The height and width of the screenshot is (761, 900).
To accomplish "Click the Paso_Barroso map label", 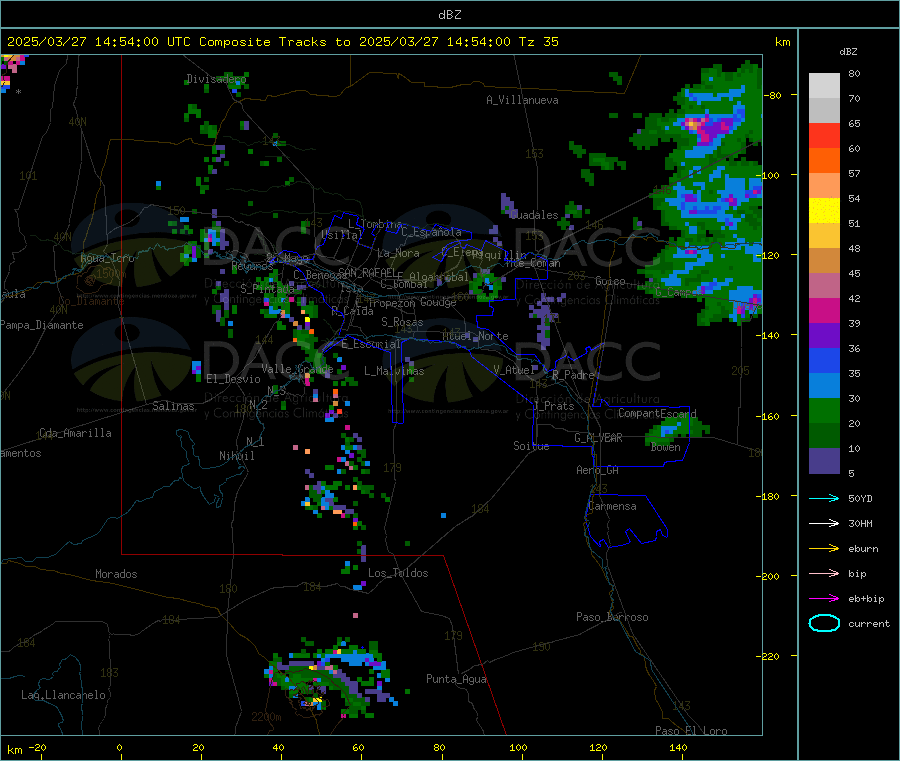I will click(612, 617).
